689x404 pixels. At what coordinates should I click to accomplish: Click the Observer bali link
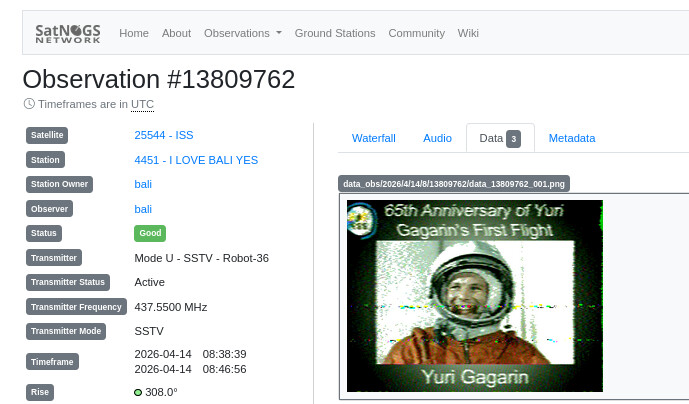coord(143,209)
